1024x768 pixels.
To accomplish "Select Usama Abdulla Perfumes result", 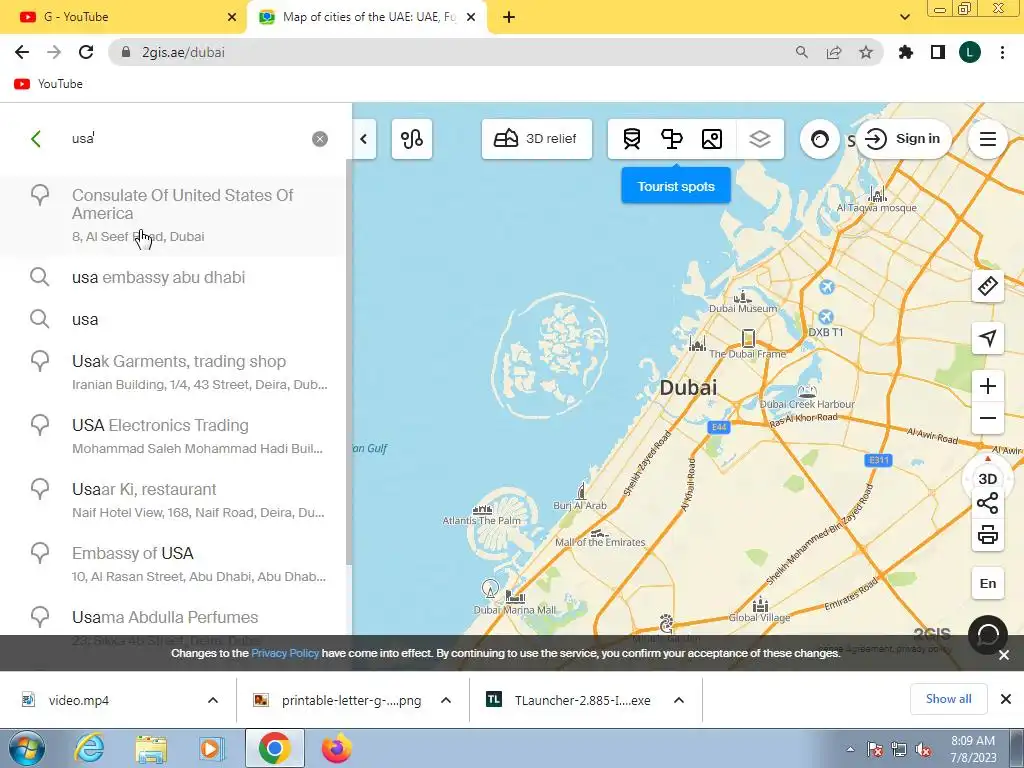I will coord(173,617).
